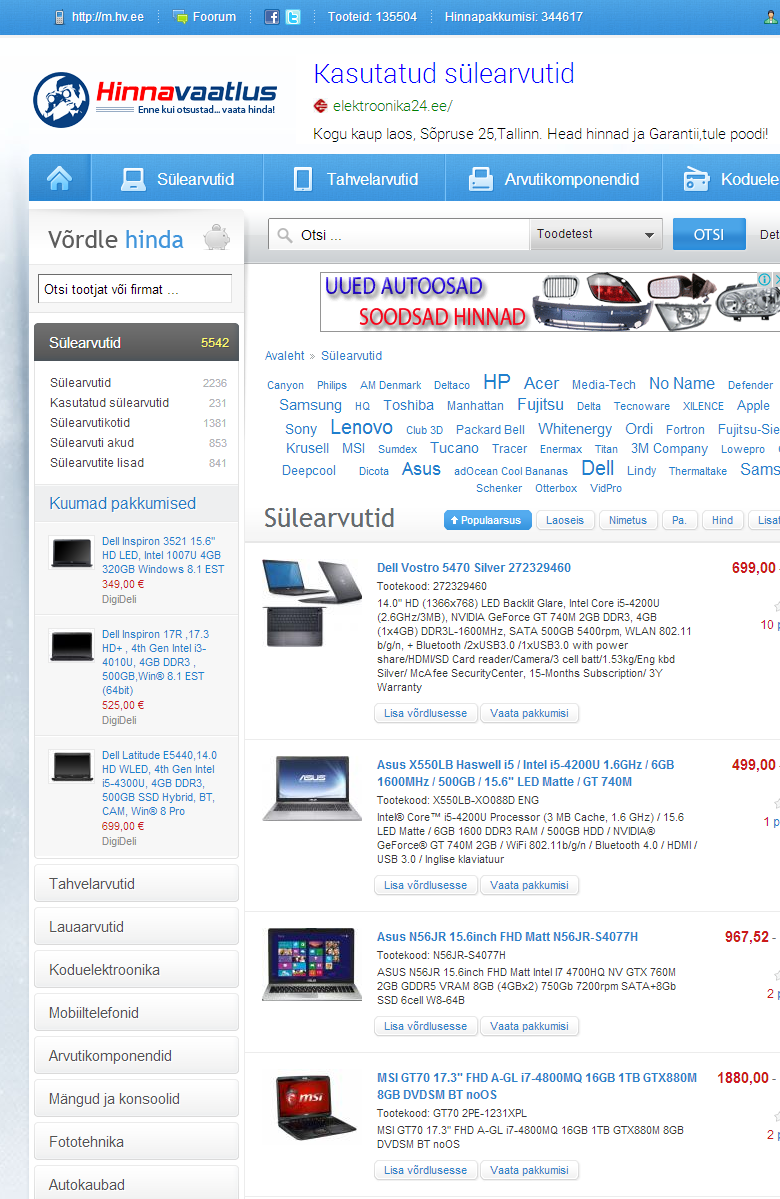The width and height of the screenshot is (780, 1199).
Task: Add Asus X550LB to comparison
Action: (425, 885)
